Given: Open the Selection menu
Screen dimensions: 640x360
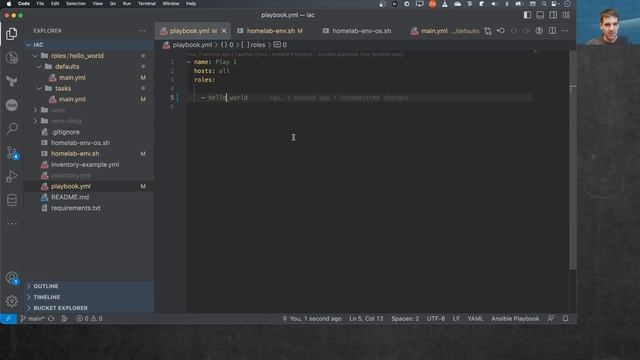Looking at the screenshot, I should [76, 4].
